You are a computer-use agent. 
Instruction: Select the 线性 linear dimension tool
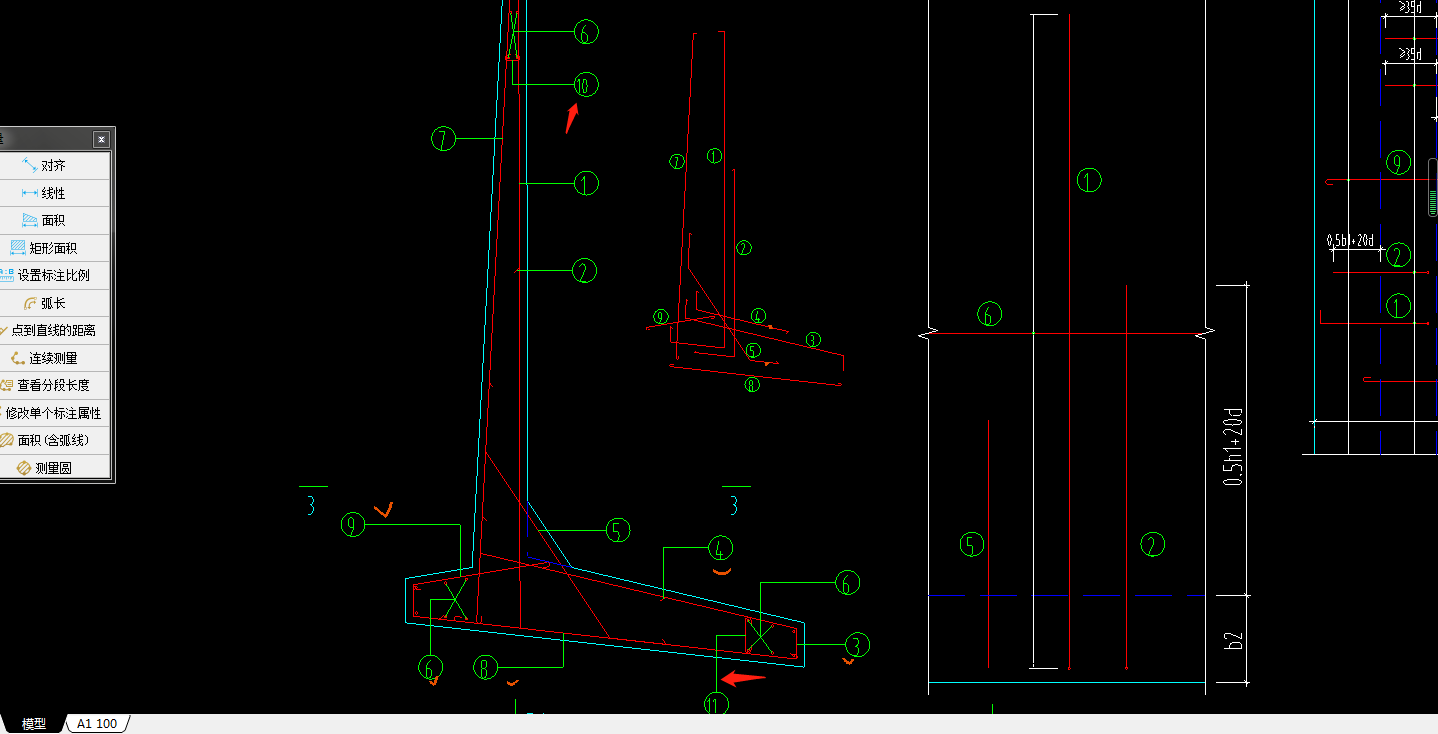click(56, 193)
